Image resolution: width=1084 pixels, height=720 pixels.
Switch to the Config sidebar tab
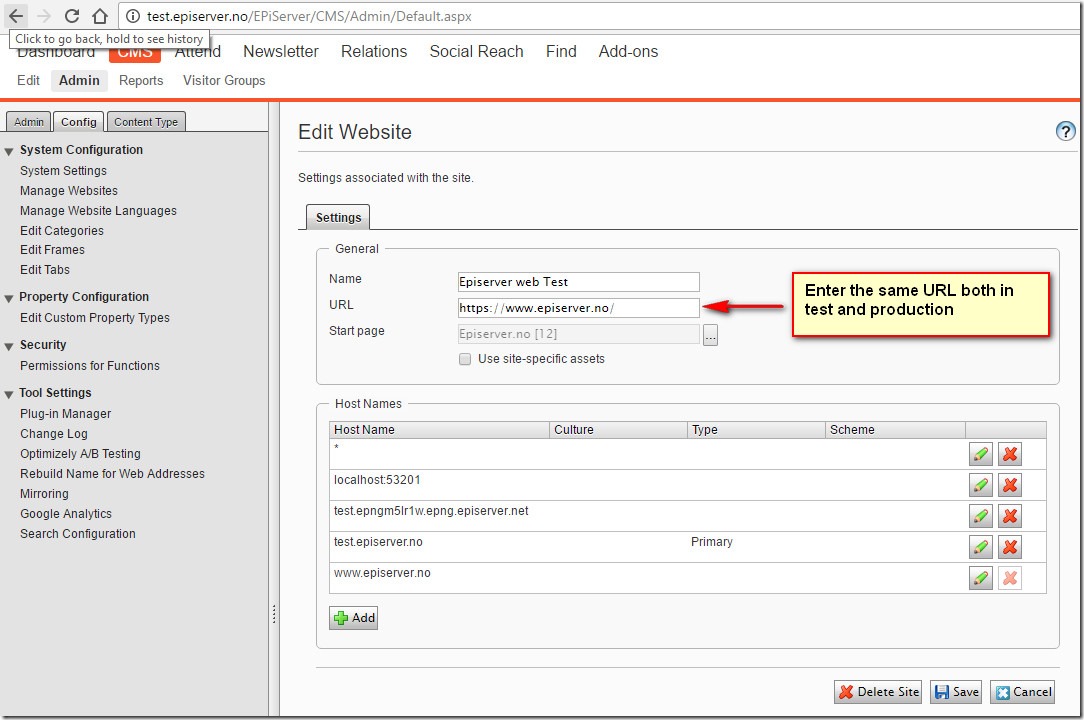click(x=79, y=122)
